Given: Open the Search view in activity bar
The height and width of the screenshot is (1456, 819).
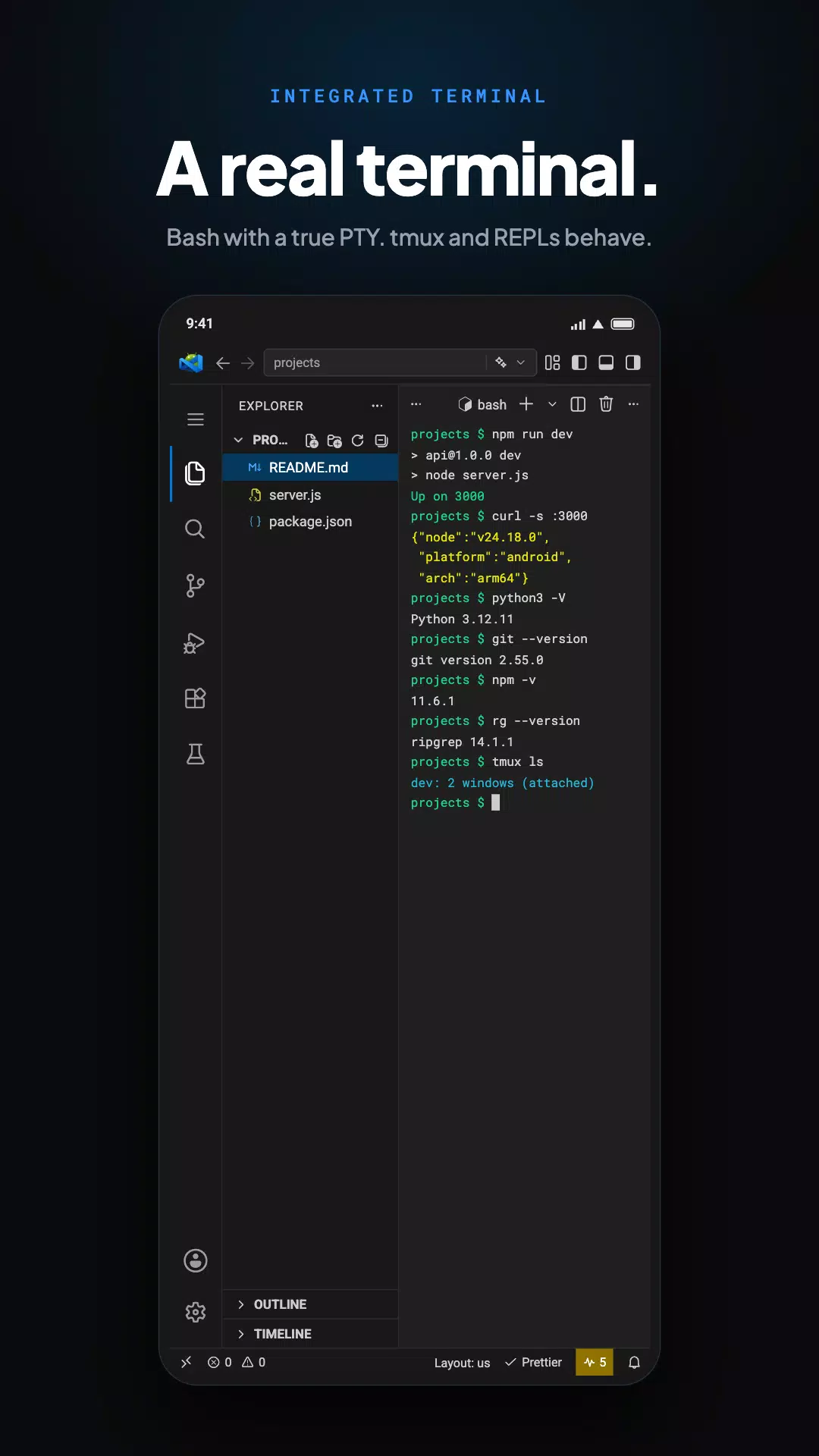Looking at the screenshot, I should coord(195,529).
